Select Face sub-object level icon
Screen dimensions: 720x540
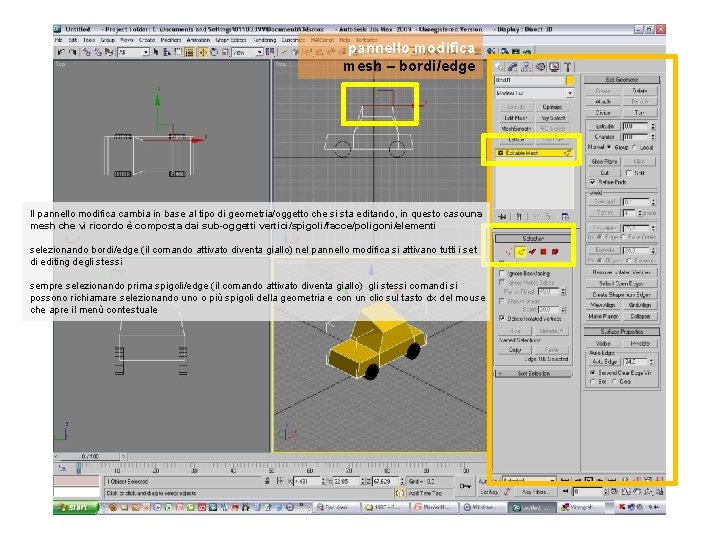coord(532,252)
